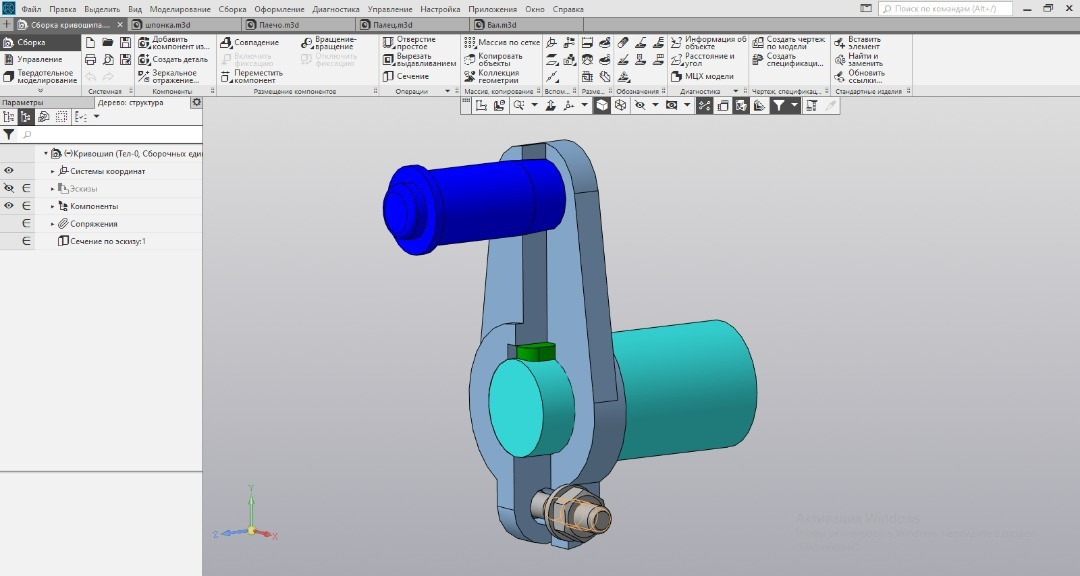
Task: Click Add component from file icon
Action: coord(143,43)
